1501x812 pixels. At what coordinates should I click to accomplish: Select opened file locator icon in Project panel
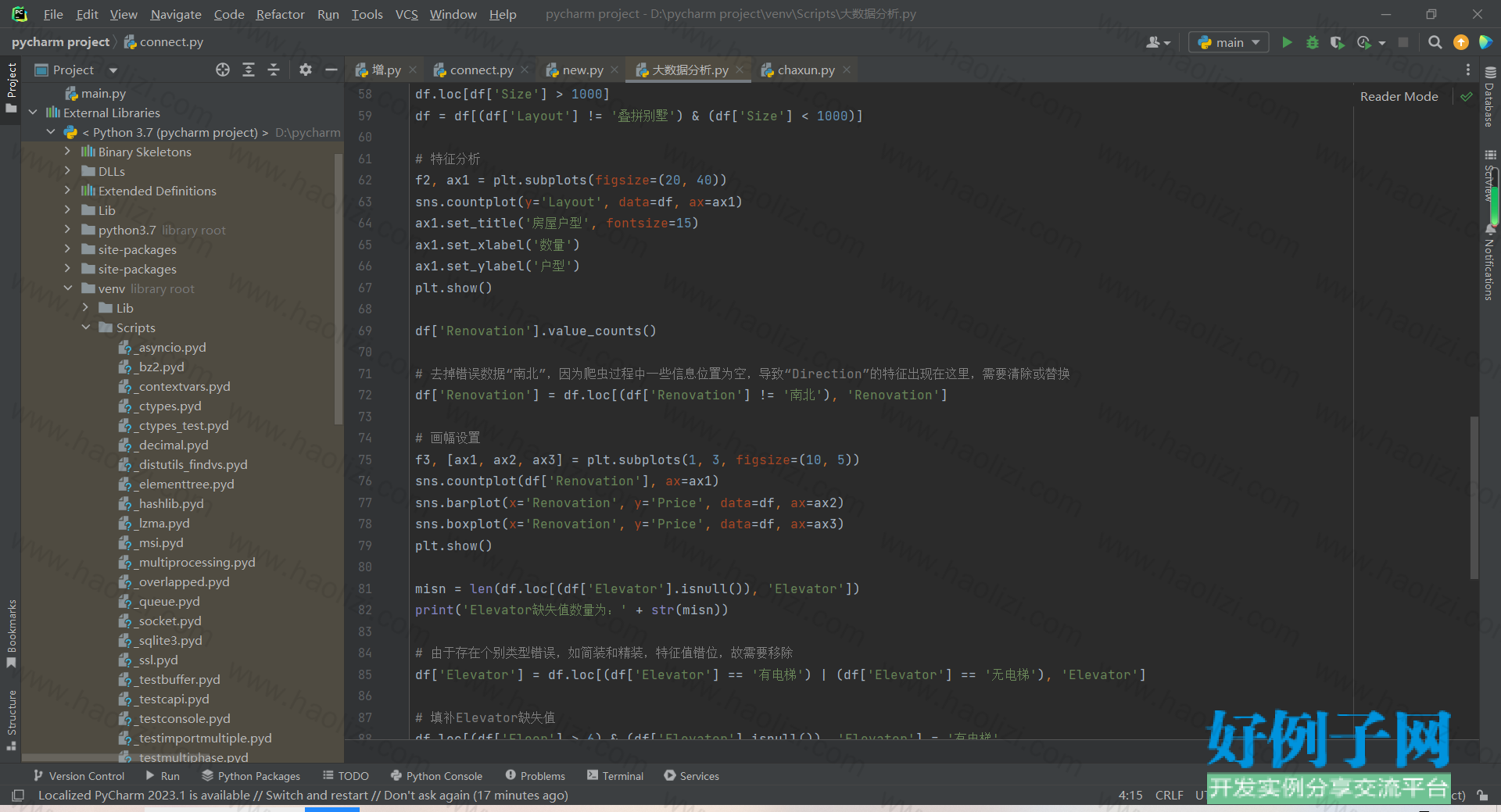pos(223,70)
